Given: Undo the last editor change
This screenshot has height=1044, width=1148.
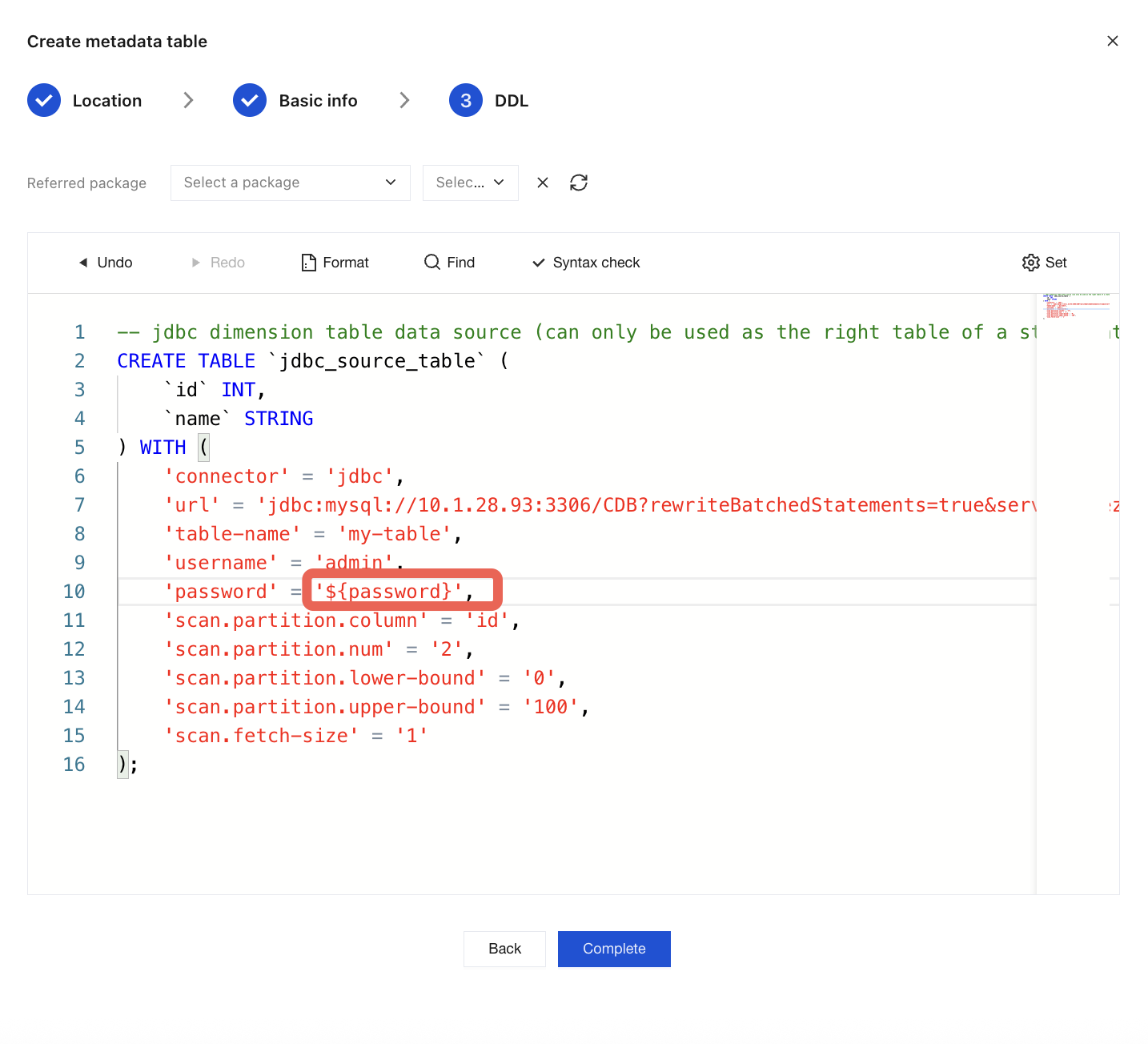Looking at the screenshot, I should [105, 263].
